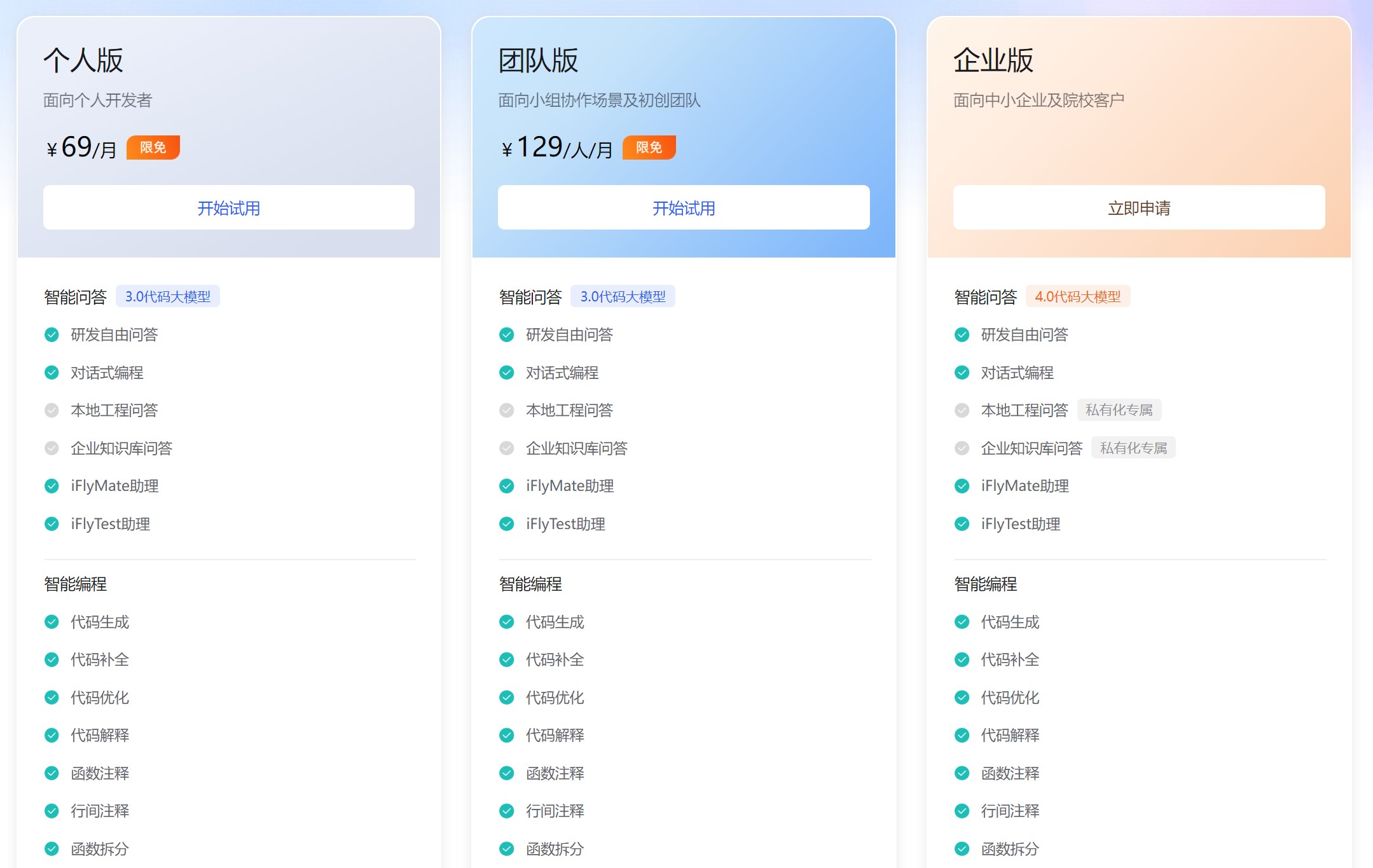
Task: Click 私有化专属 tag next to 企业知识库问答
Action: click(x=1133, y=448)
